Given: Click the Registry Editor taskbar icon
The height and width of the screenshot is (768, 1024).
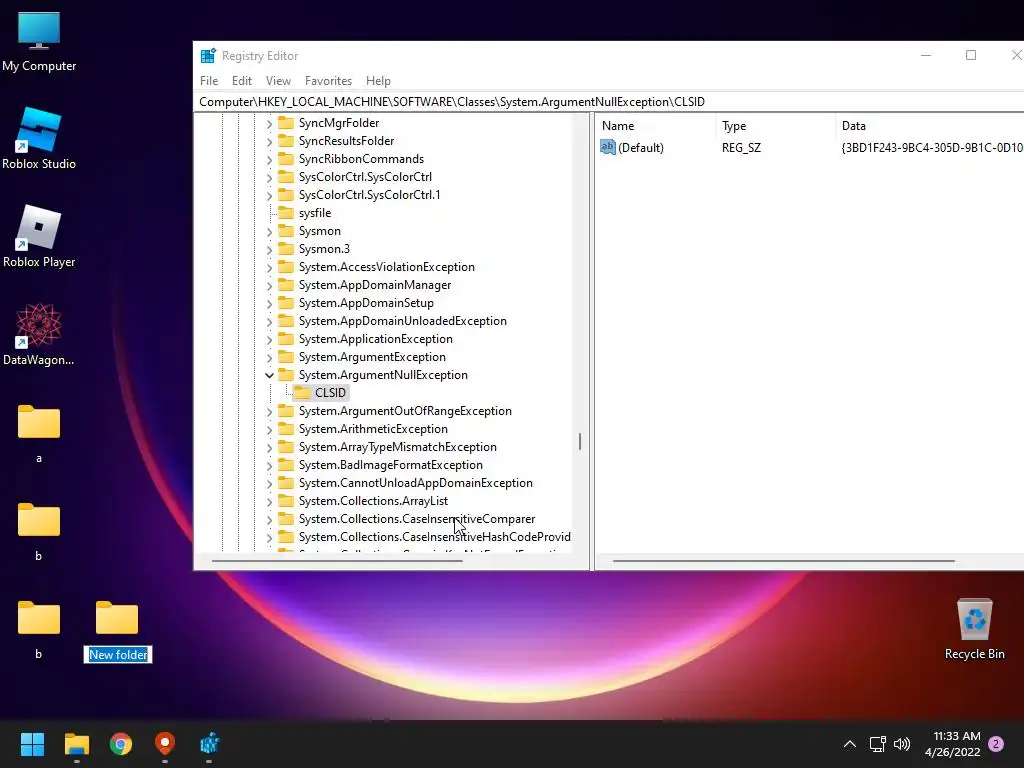Looking at the screenshot, I should [x=210, y=744].
